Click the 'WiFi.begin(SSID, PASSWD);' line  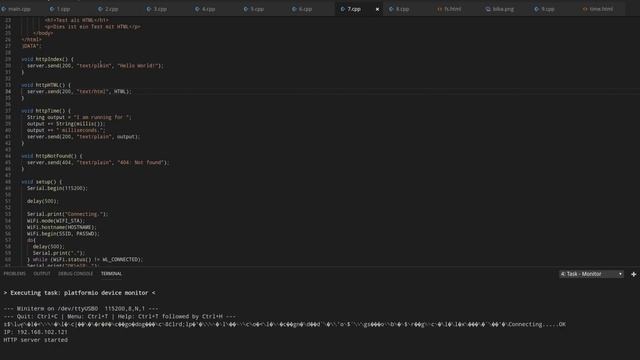tap(63, 233)
